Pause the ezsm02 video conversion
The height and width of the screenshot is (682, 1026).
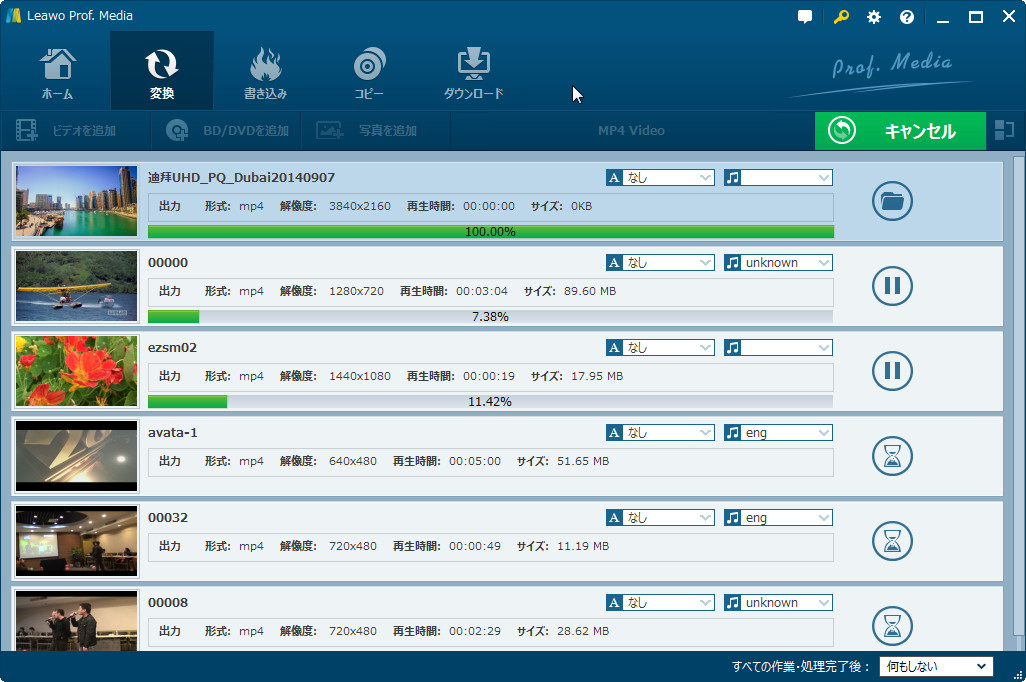pos(892,372)
